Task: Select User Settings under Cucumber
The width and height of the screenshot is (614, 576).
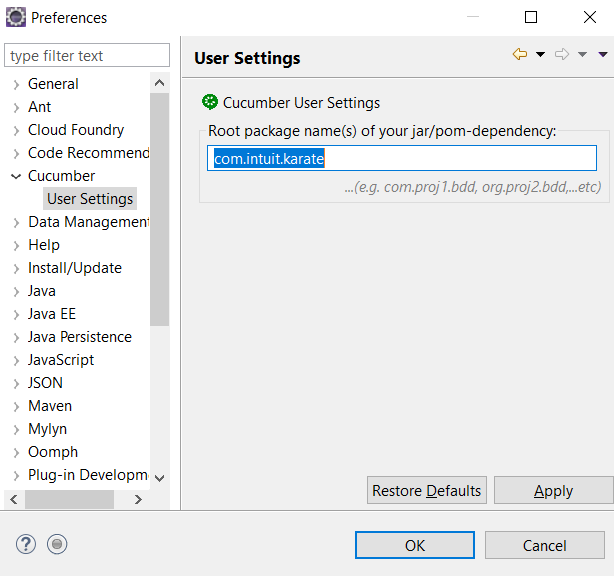Action: click(x=90, y=199)
